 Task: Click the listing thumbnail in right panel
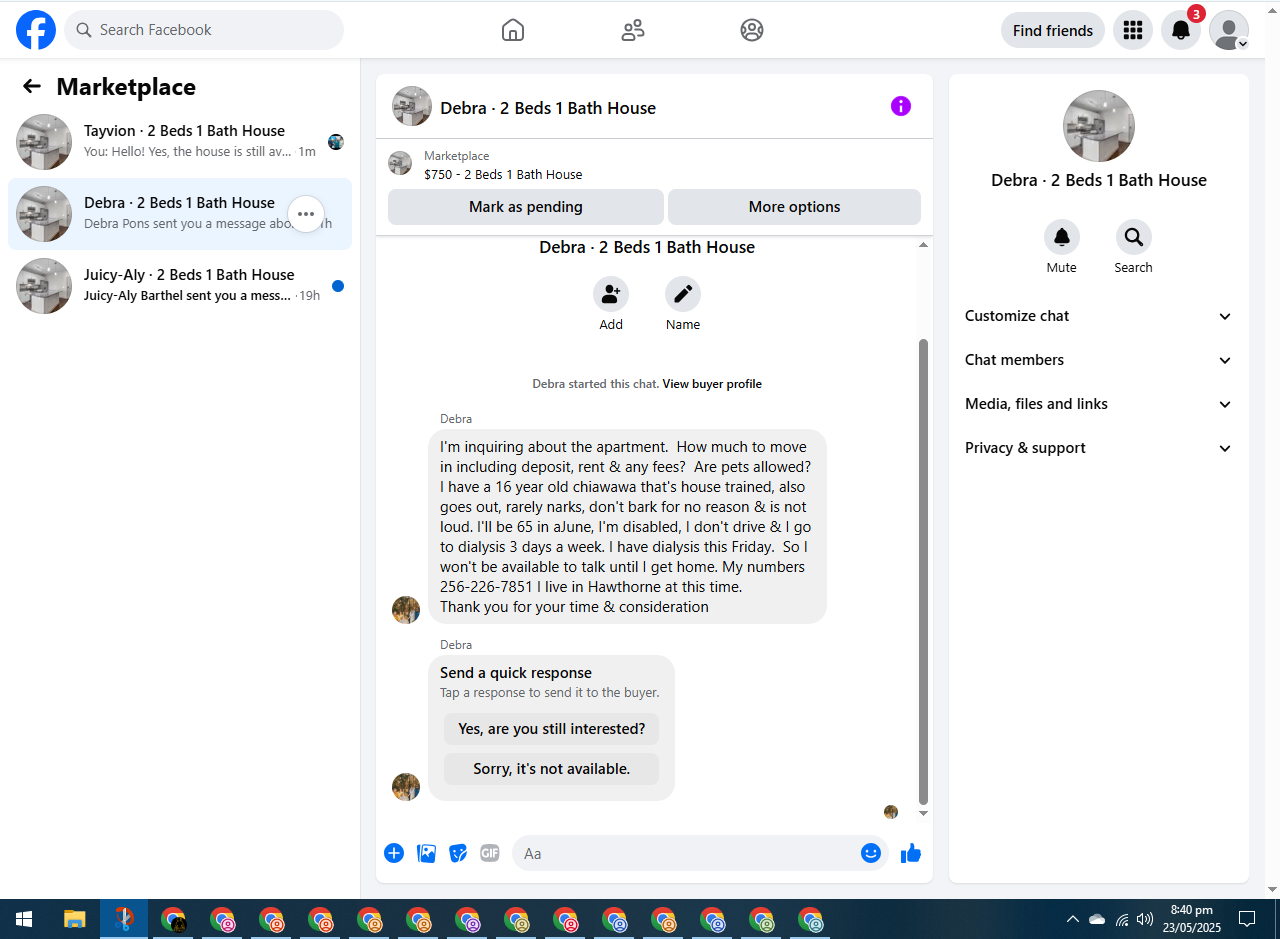click(x=1099, y=126)
